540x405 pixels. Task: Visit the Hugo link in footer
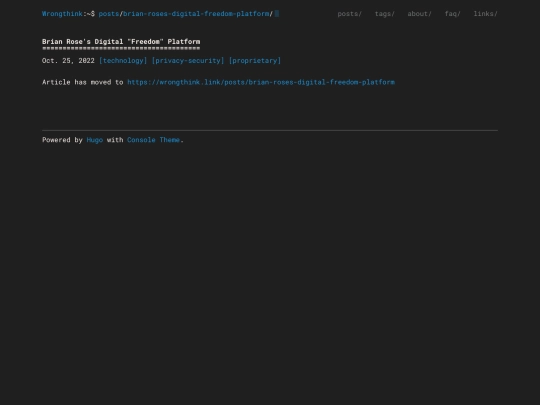pyautogui.click(x=95, y=140)
